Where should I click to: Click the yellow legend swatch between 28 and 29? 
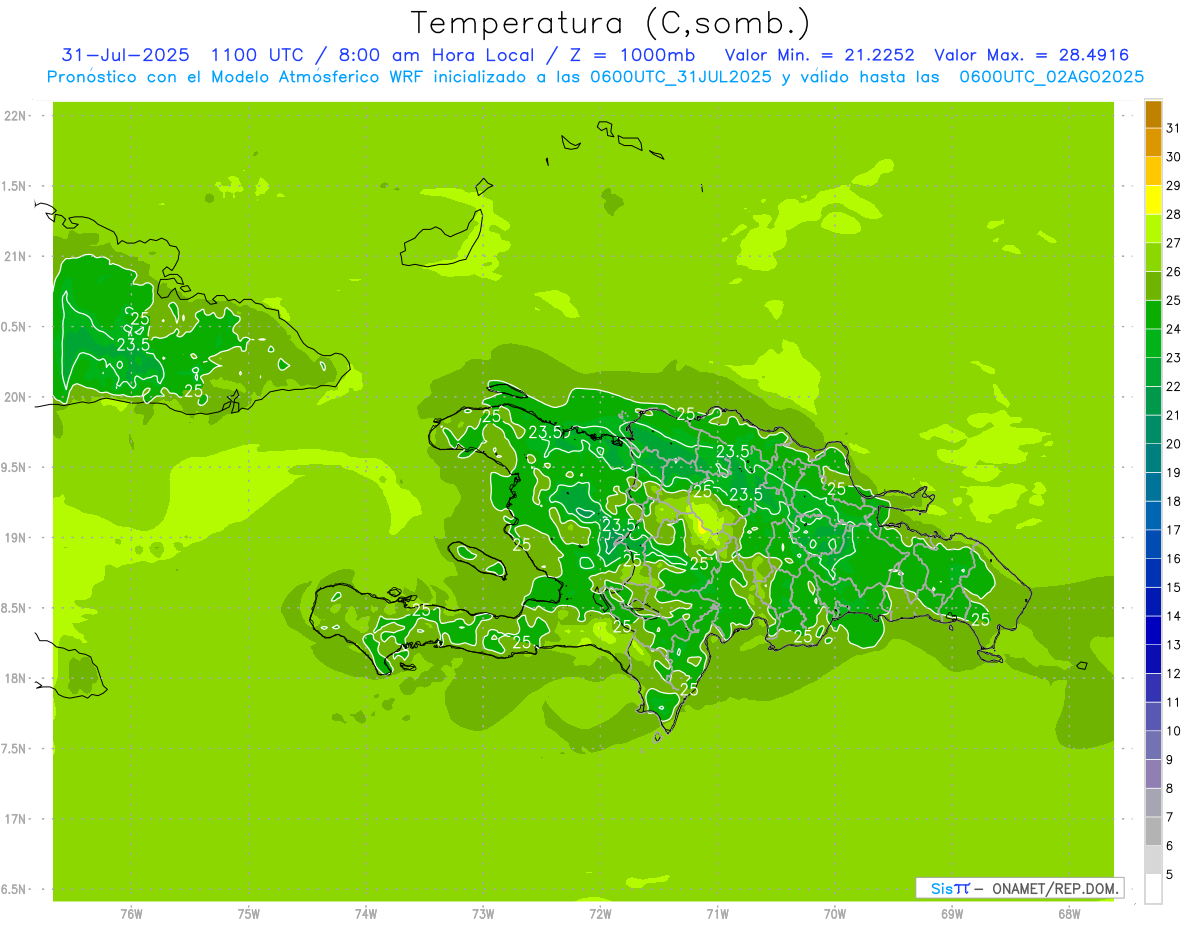[1153, 199]
